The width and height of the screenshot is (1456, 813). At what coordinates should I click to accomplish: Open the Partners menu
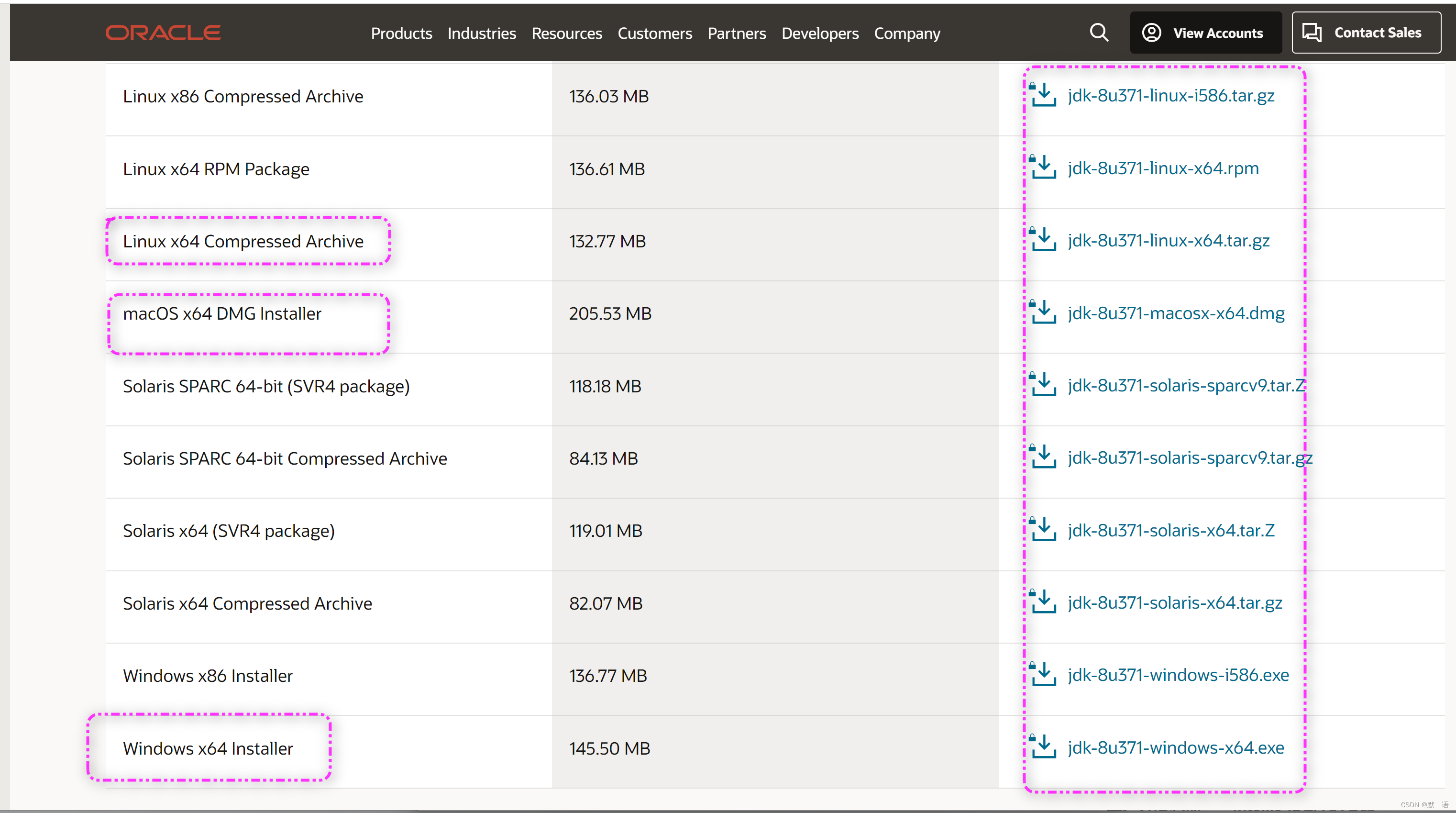point(737,33)
